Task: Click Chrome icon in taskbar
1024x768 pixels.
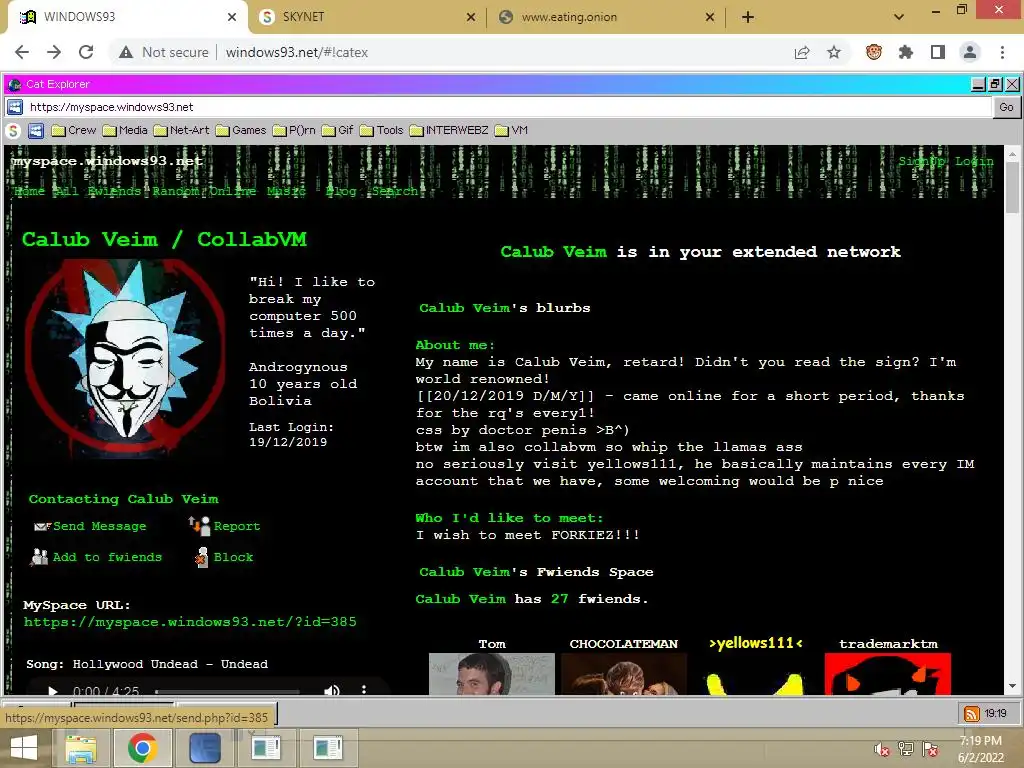Action: tap(142, 748)
